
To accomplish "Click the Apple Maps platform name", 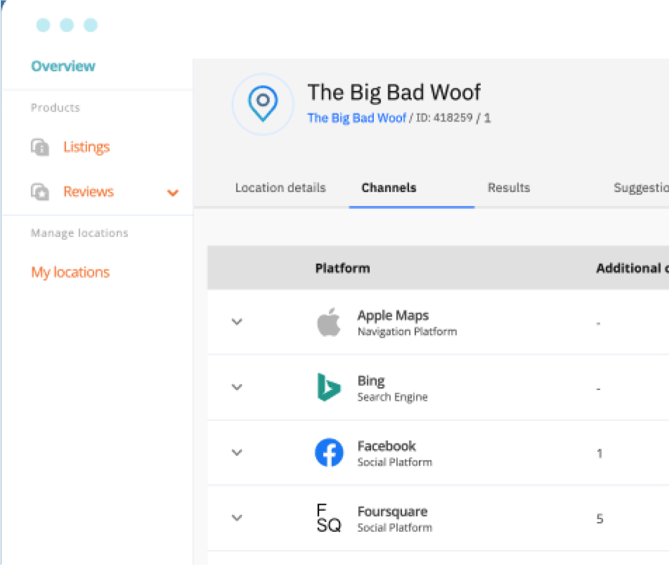I will point(393,316).
